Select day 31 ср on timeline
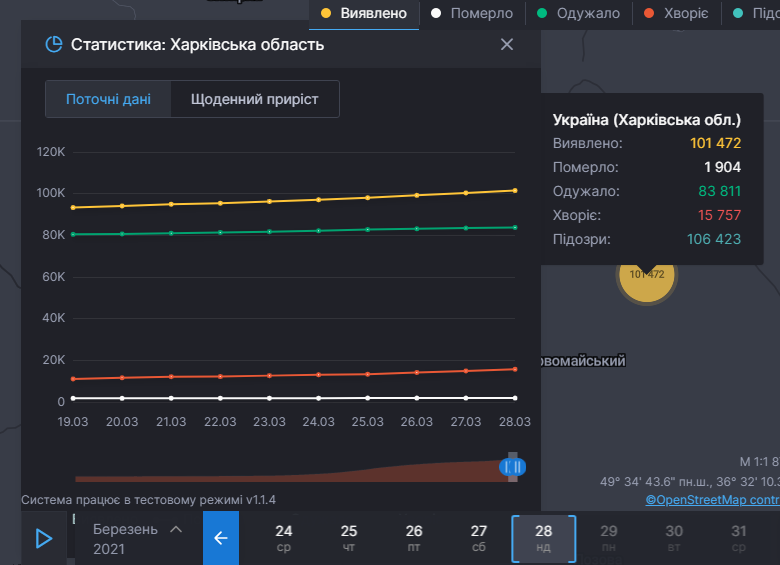780x565 pixels. click(x=739, y=538)
